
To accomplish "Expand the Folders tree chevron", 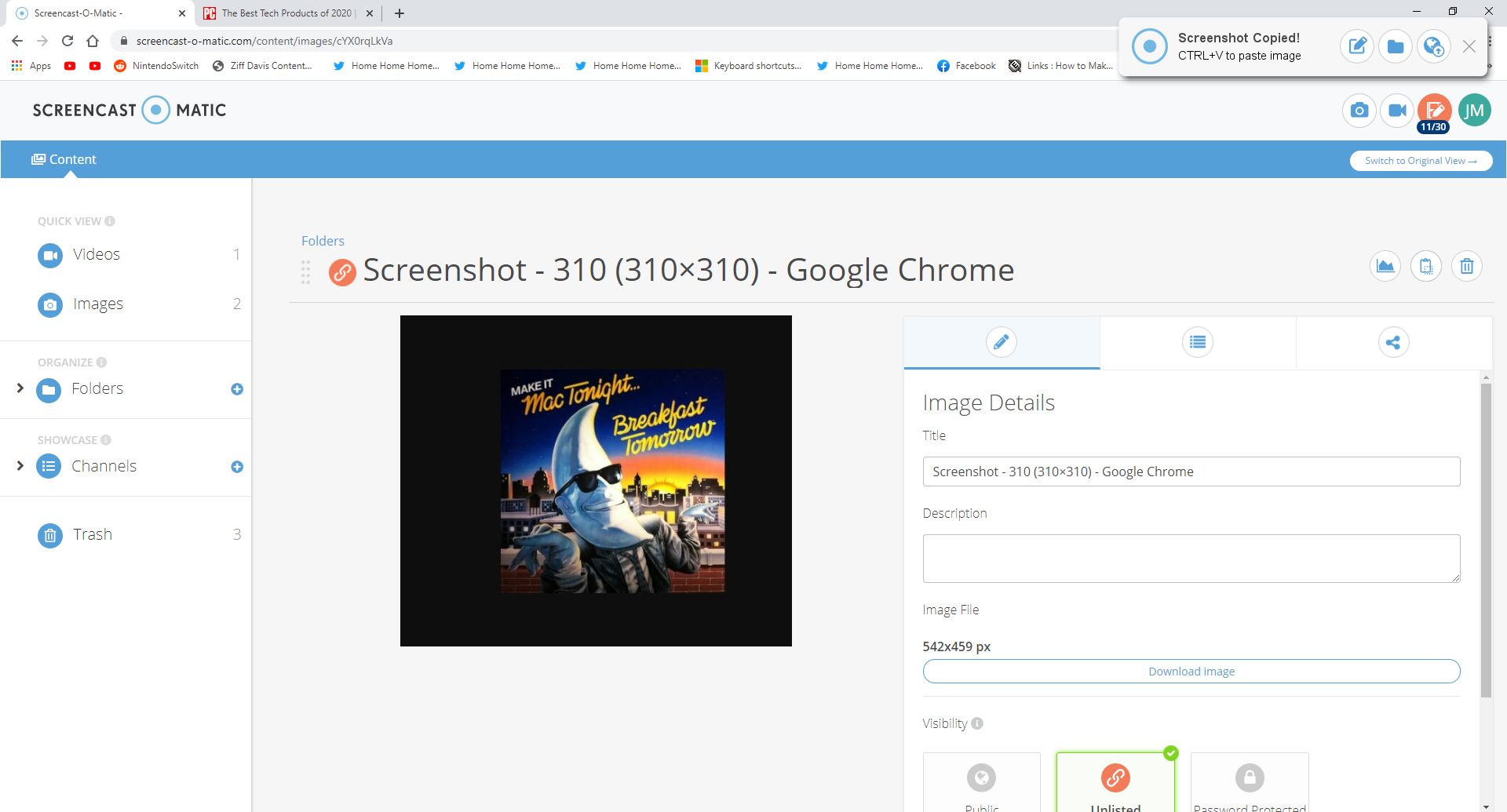I will (20, 388).
